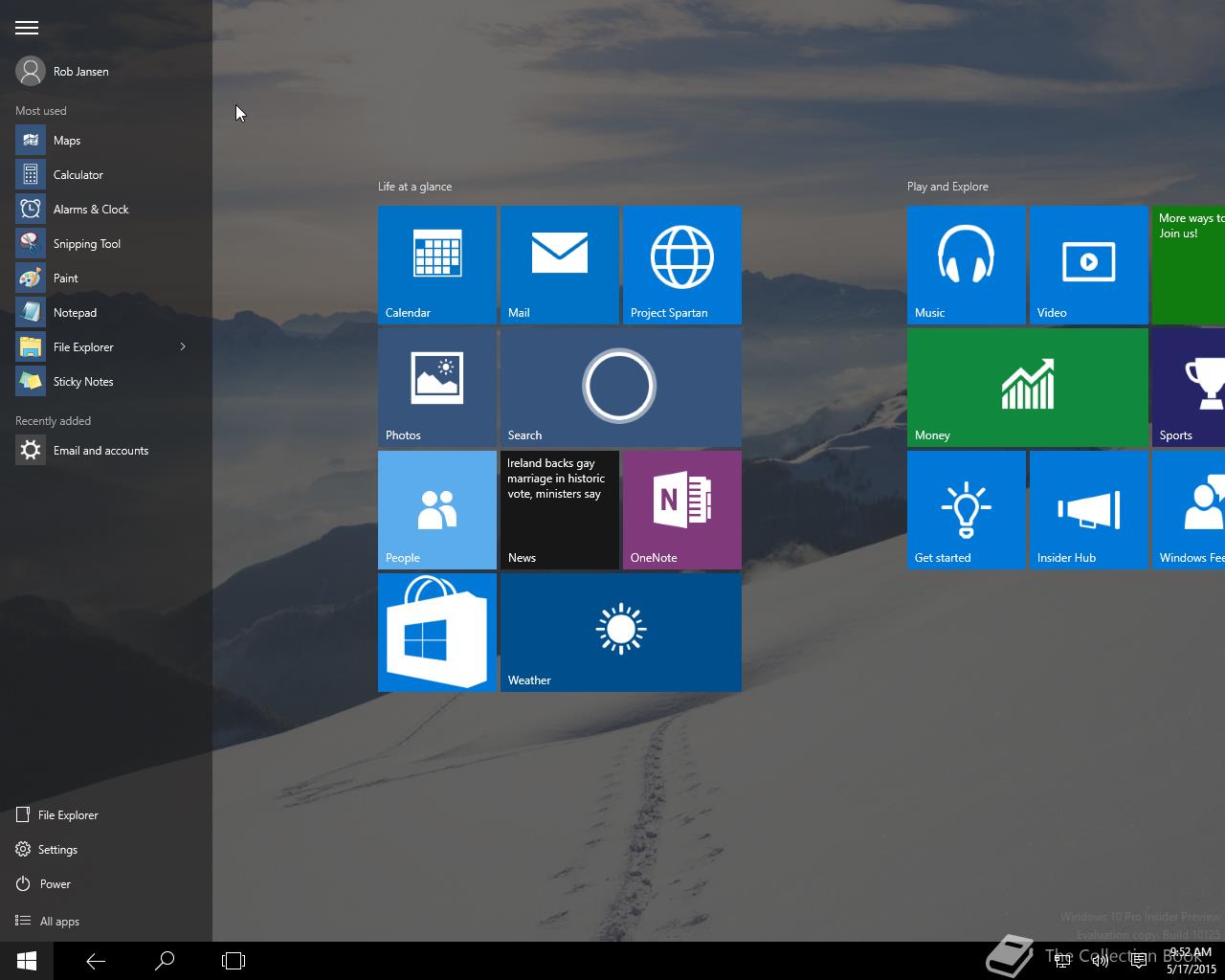Open the hamburger menu at top left
Viewport: 1225px width, 980px height.
(x=27, y=28)
